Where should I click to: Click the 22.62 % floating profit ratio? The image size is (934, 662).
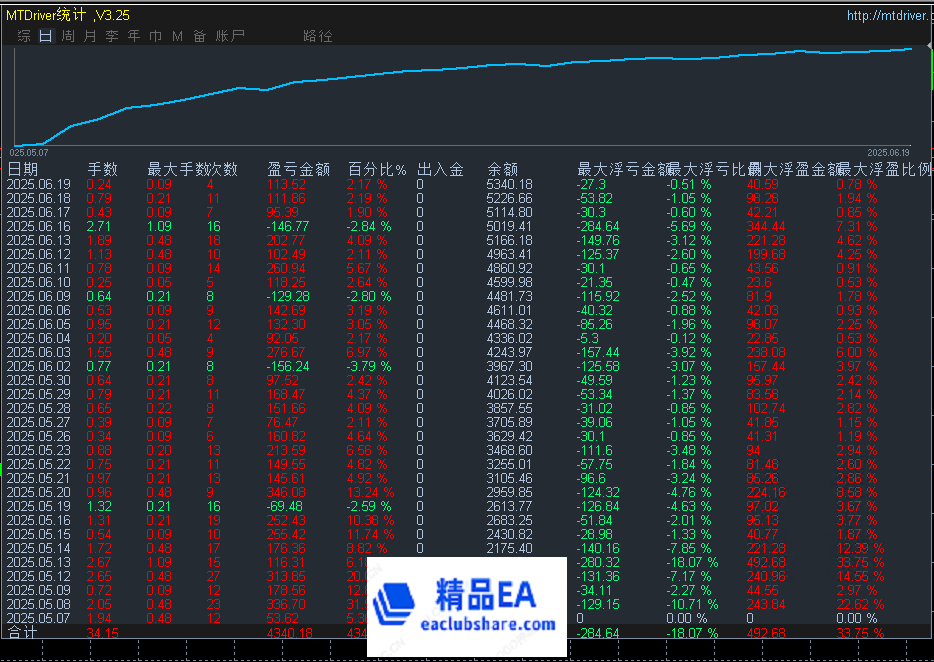(x=861, y=604)
